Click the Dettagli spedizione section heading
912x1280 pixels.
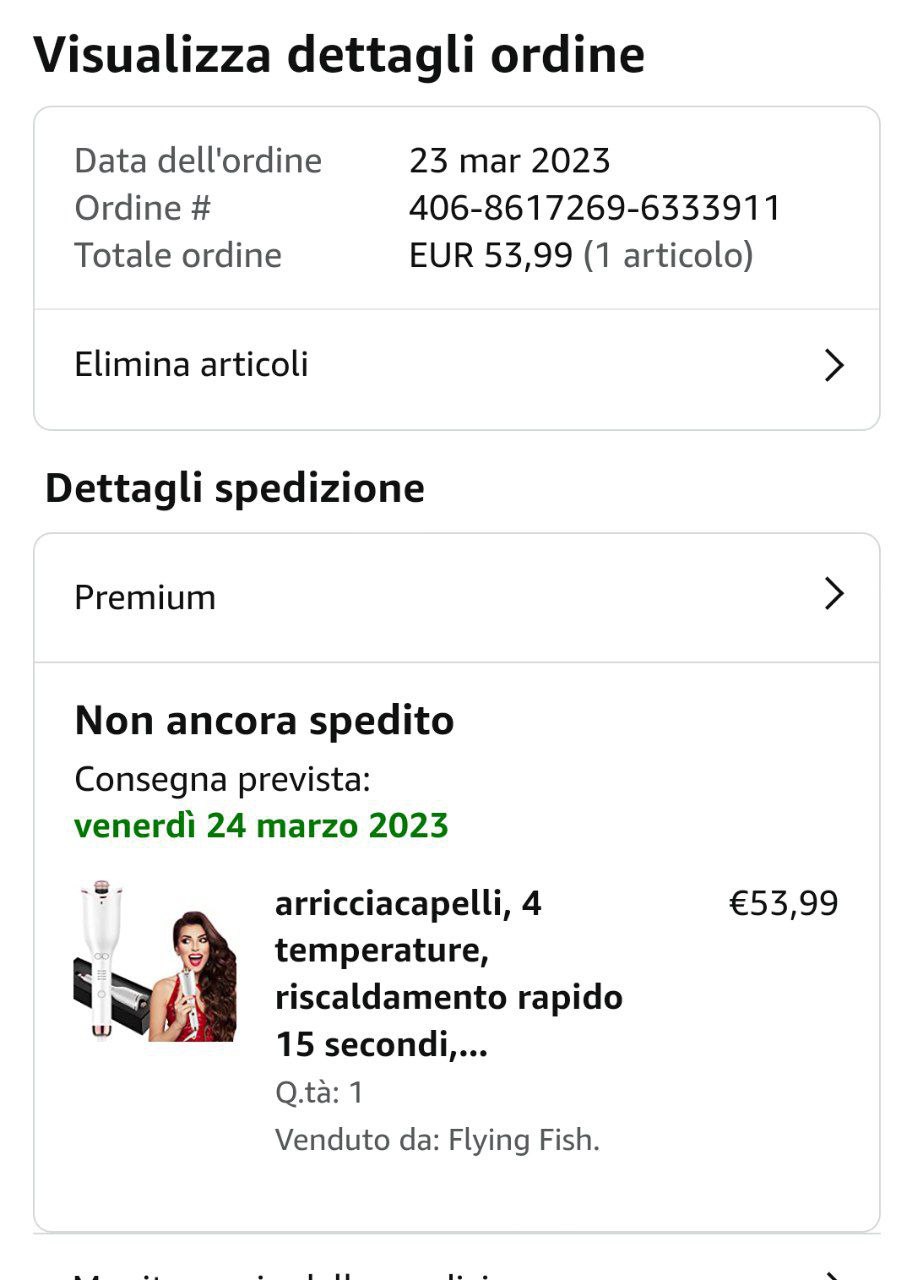pos(235,488)
